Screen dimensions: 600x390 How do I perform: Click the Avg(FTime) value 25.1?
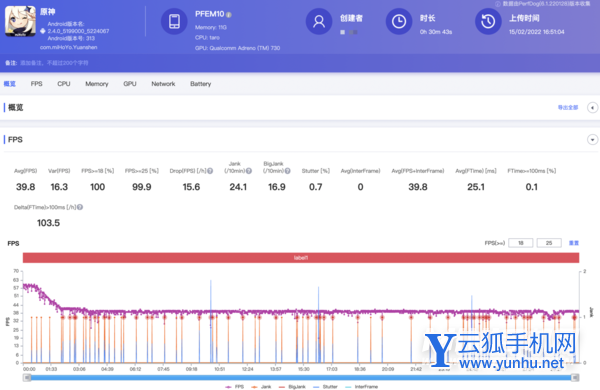click(476, 187)
